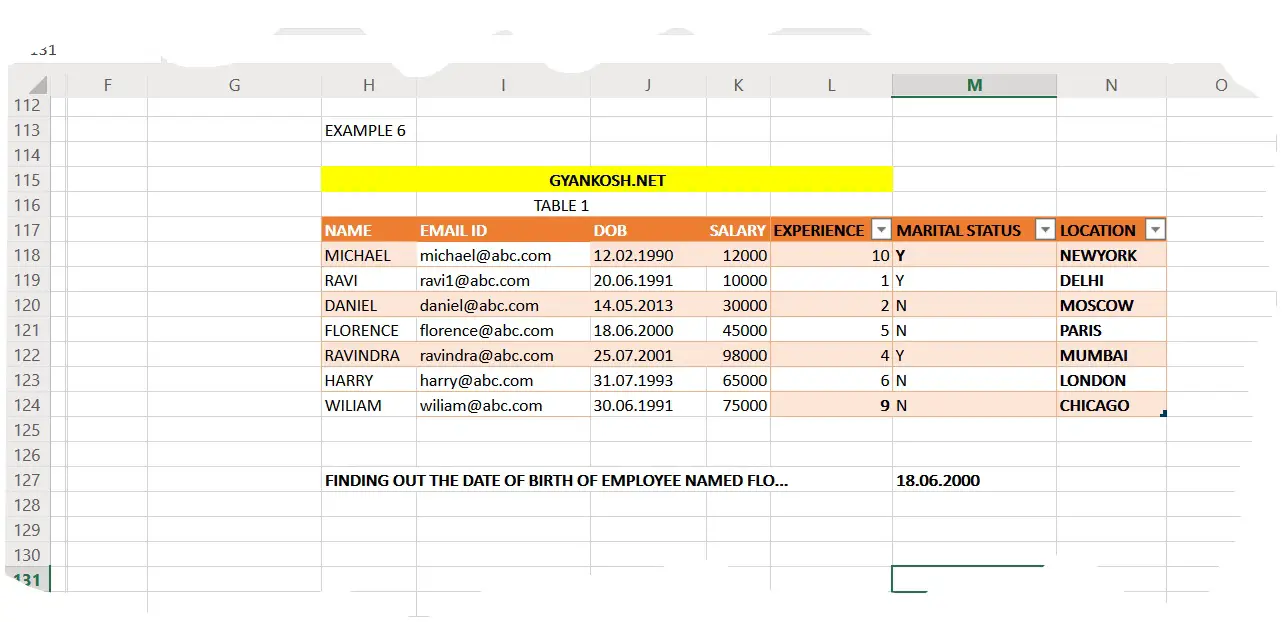
Task: Click the ravi1@abc.com email cell
Action: pos(503,280)
